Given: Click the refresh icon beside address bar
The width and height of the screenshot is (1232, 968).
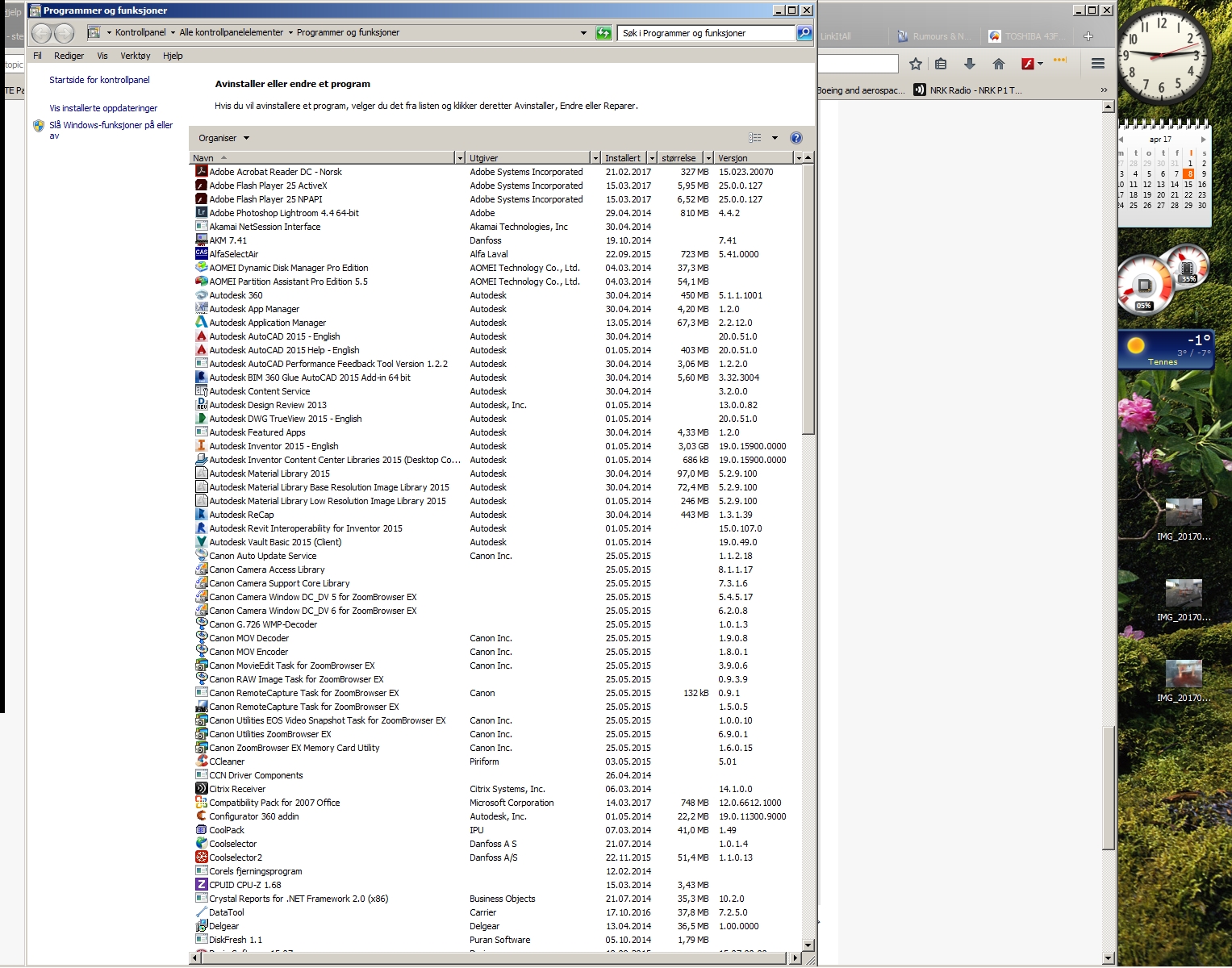Looking at the screenshot, I should tap(603, 33).
